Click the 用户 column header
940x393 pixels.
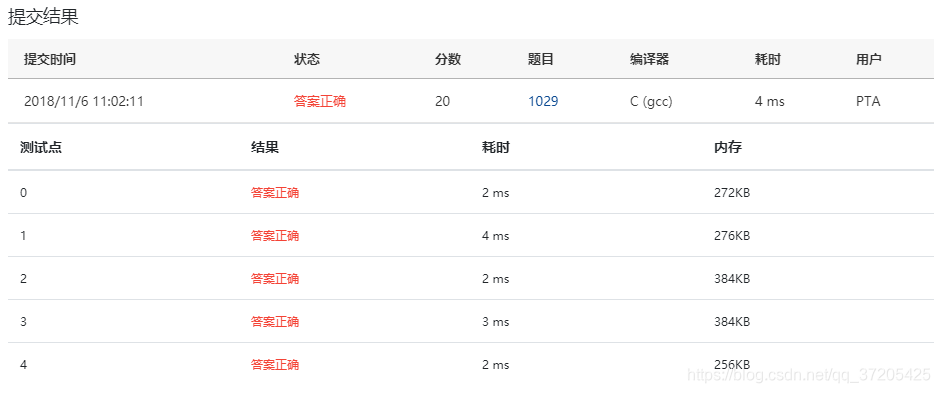(x=869, y=59)
